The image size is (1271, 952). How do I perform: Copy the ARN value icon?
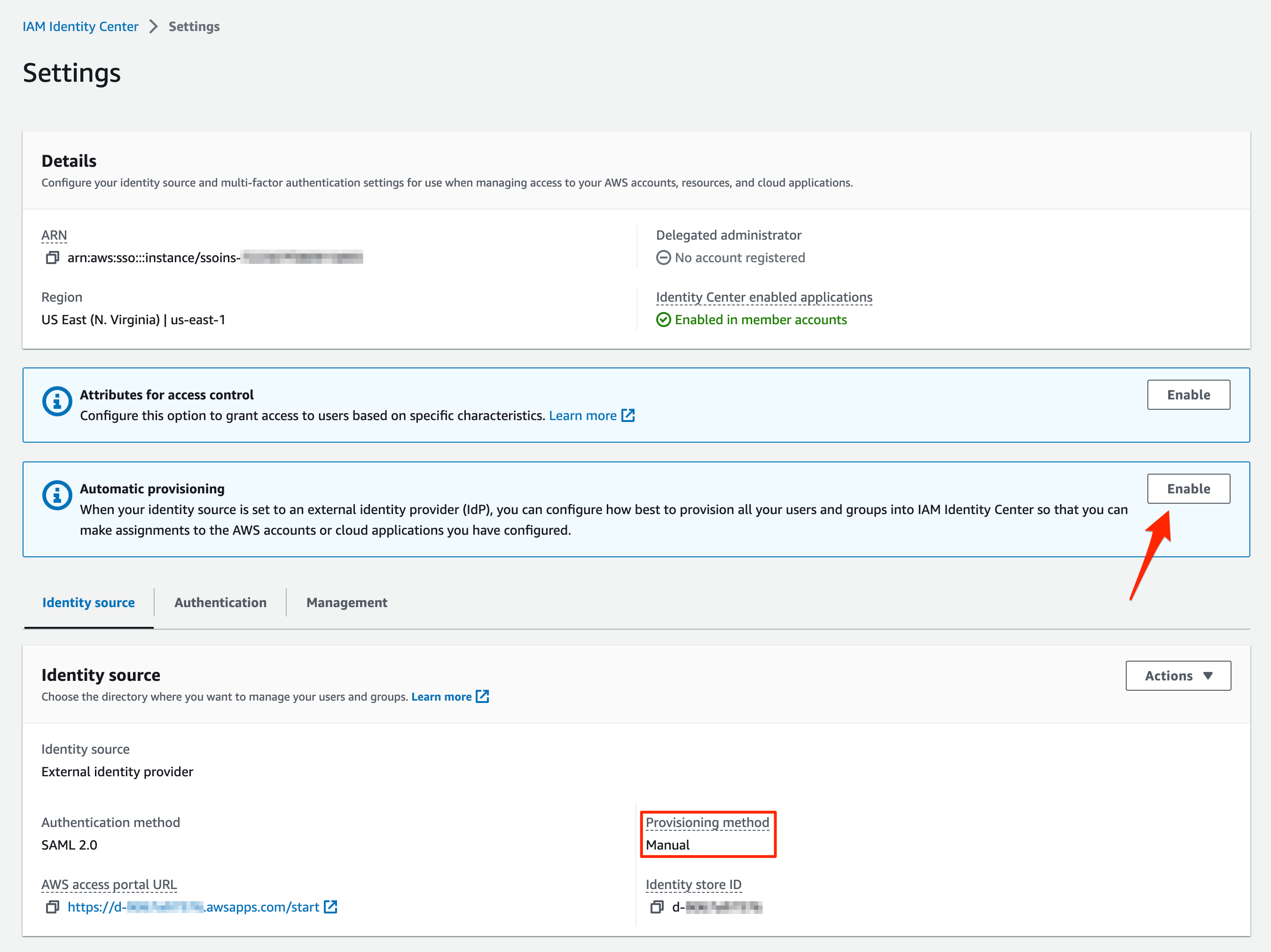(52, 258)
